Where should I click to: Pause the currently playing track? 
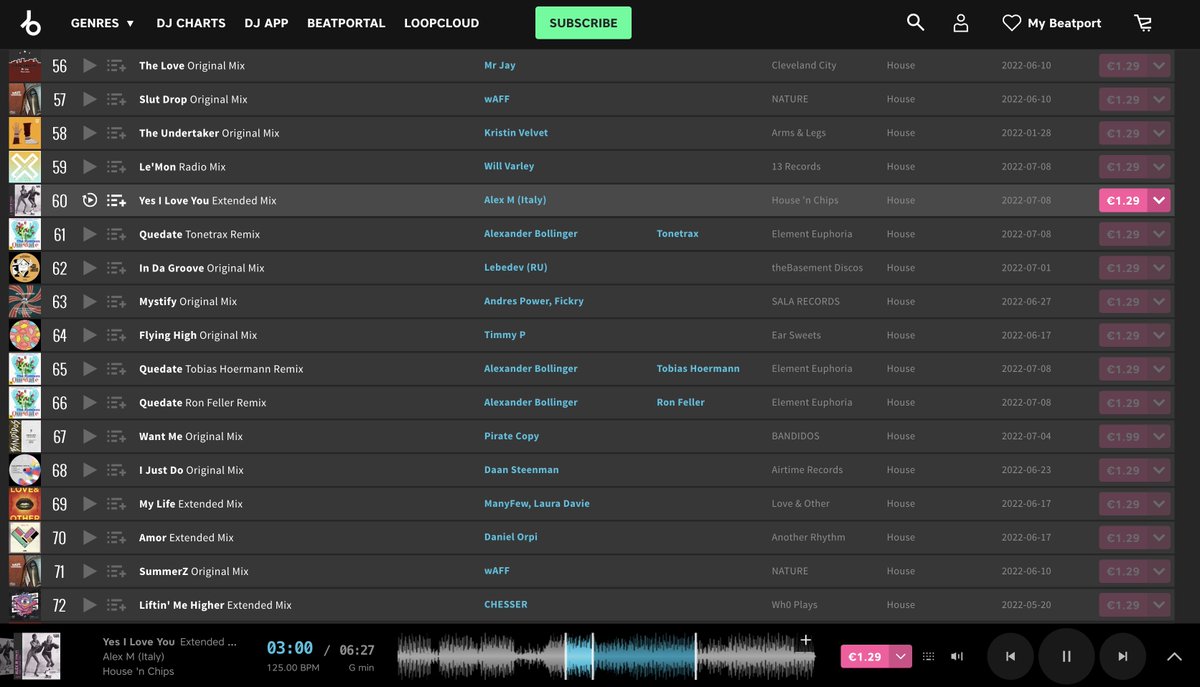tap(1066, 656)
